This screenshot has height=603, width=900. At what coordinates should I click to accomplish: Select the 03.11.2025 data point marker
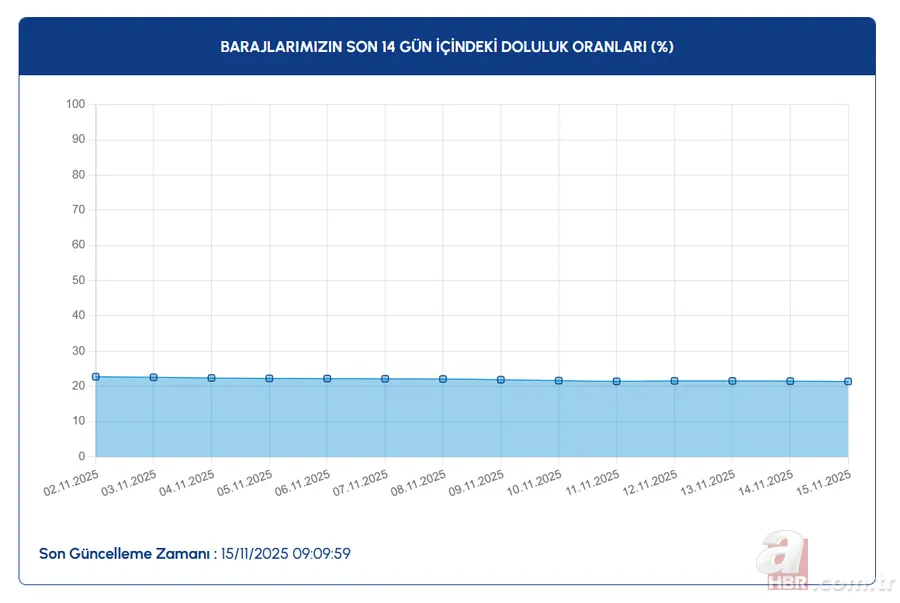tap(154, 377)
